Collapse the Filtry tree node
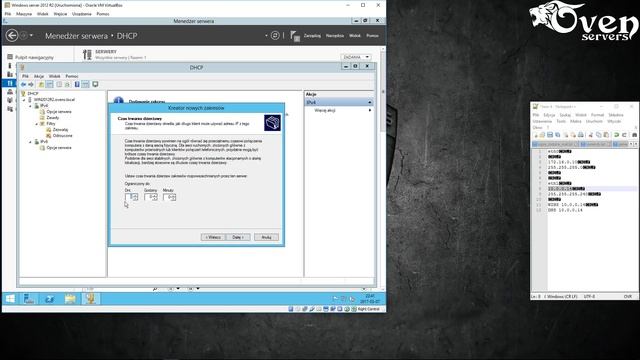This screenshot has width=640, height=360. click(x=36, y=124)
